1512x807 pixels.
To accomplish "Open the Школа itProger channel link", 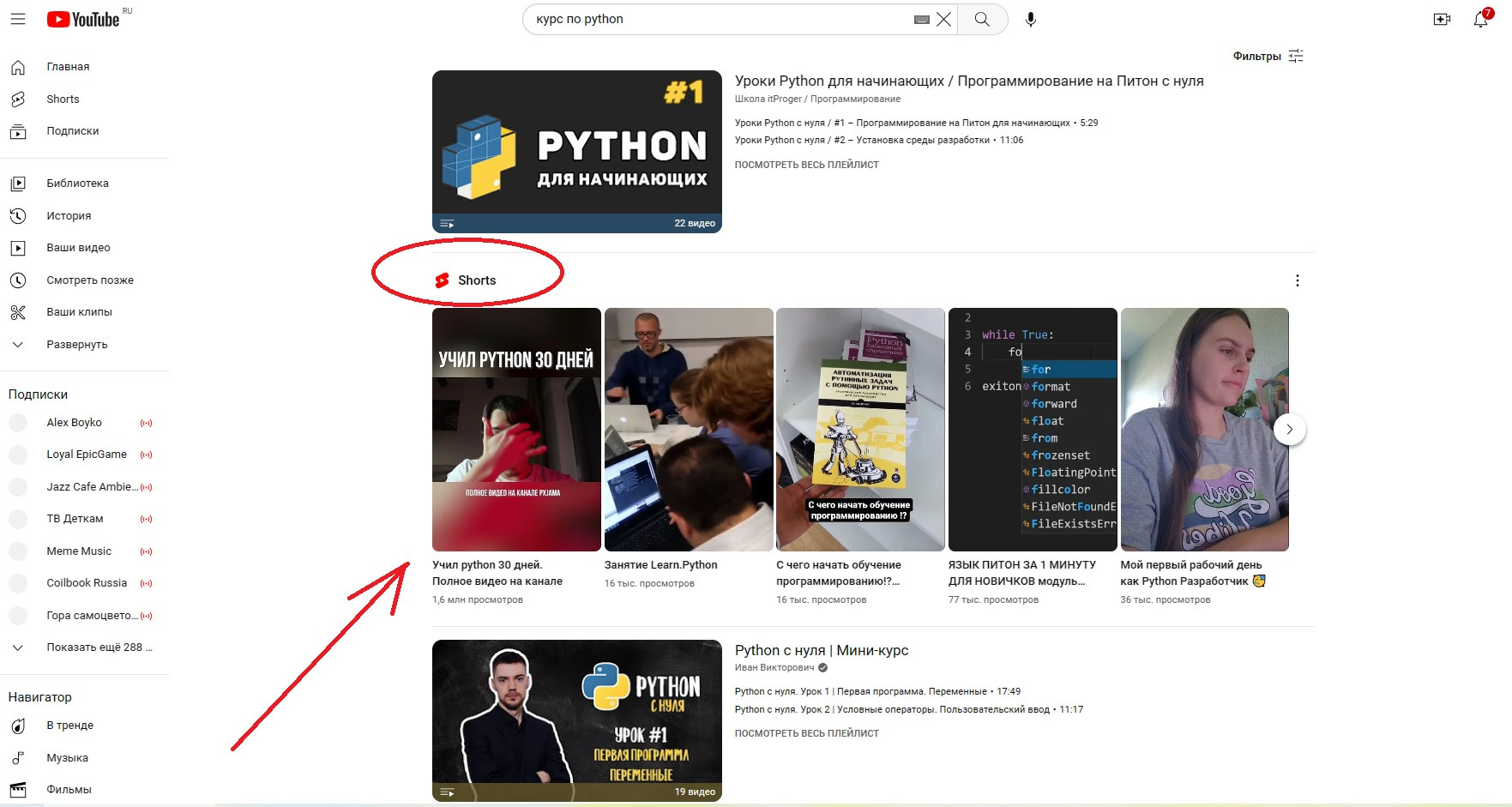I will 817,99.
